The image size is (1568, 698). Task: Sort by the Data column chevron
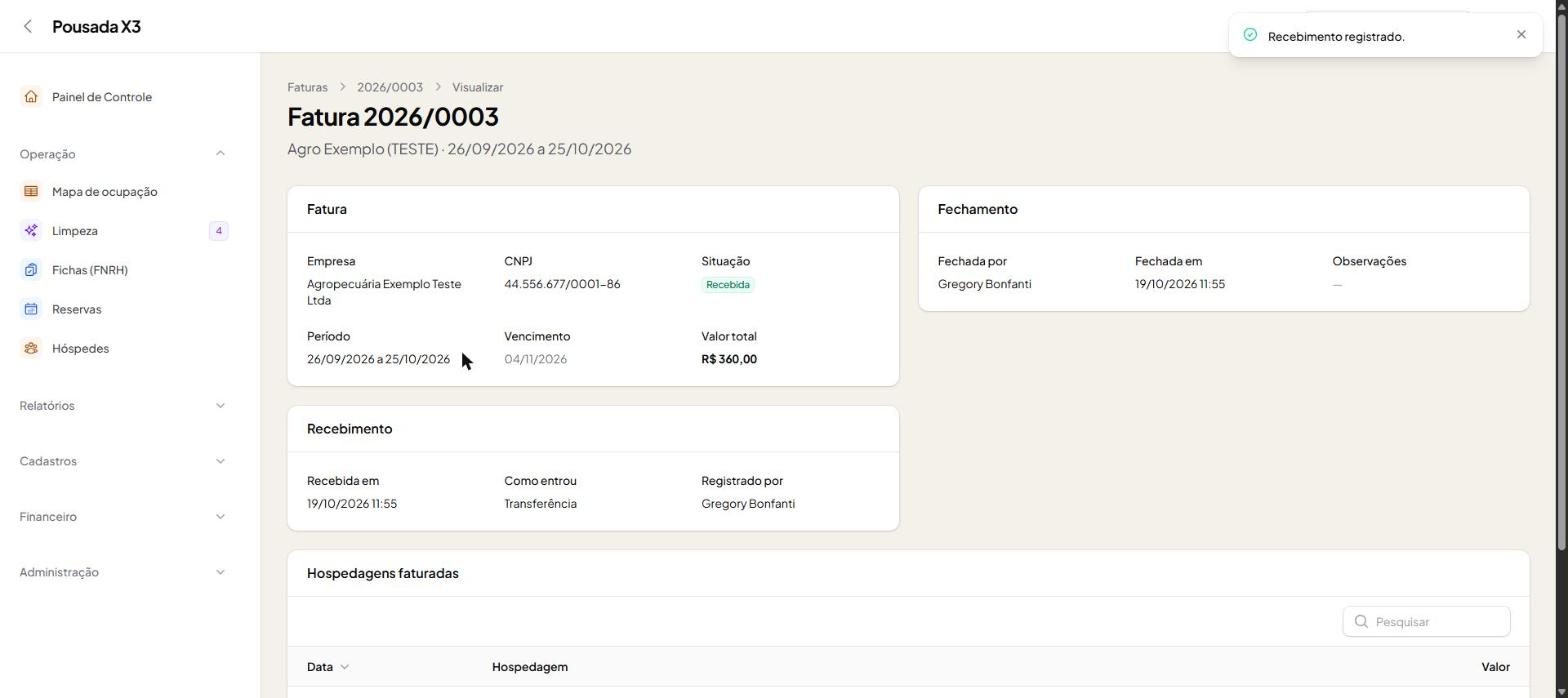coord(345,667)
